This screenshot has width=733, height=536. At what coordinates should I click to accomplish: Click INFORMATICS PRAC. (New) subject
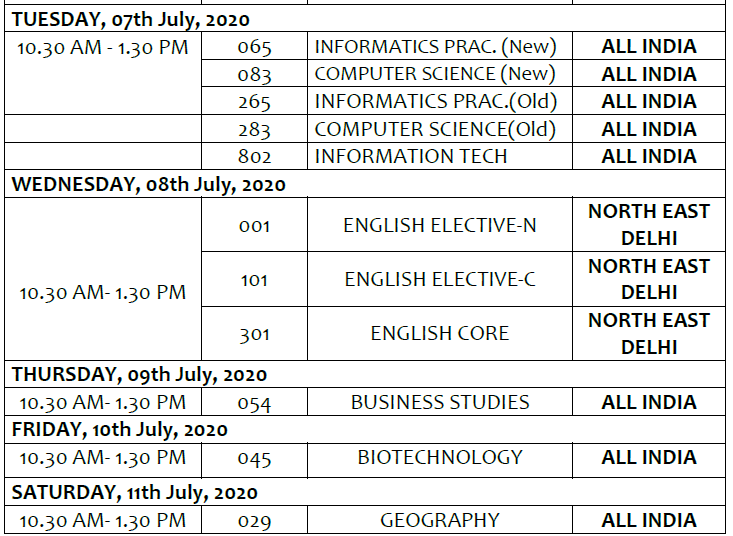click(x=435, y=47)
